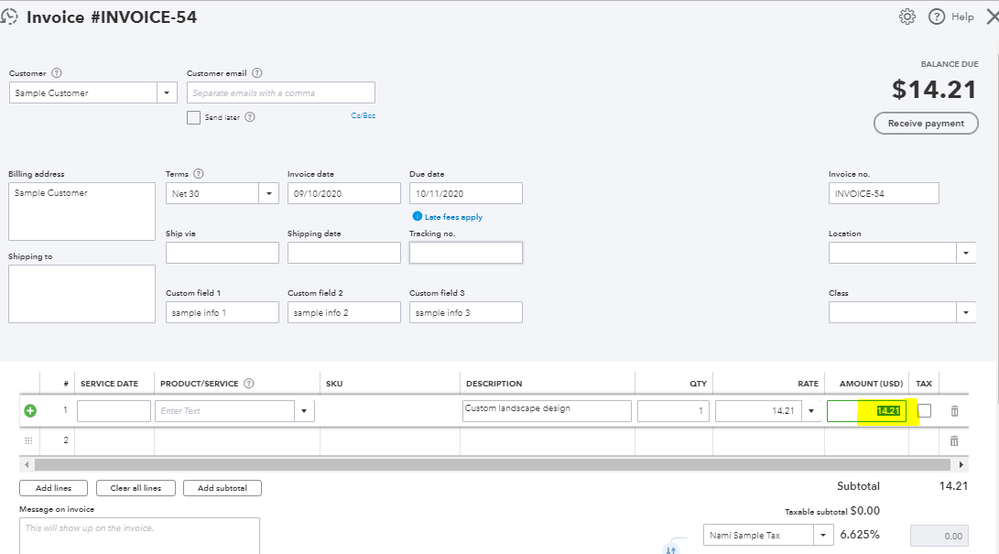Click the right arrow of the horizontal scrollbar
Viewport: 999px width, 554px height.
pyautogui.click(x=961, y=465)
